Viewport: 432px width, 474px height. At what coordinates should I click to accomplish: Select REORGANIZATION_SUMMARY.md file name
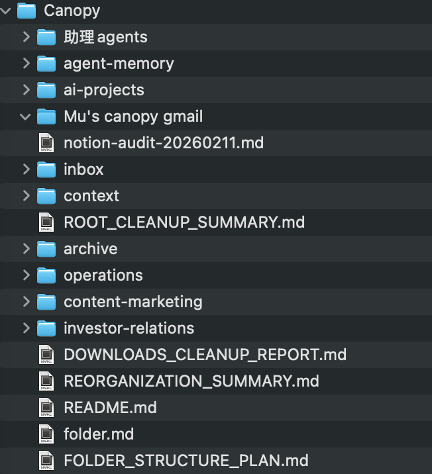coord(191,381)
